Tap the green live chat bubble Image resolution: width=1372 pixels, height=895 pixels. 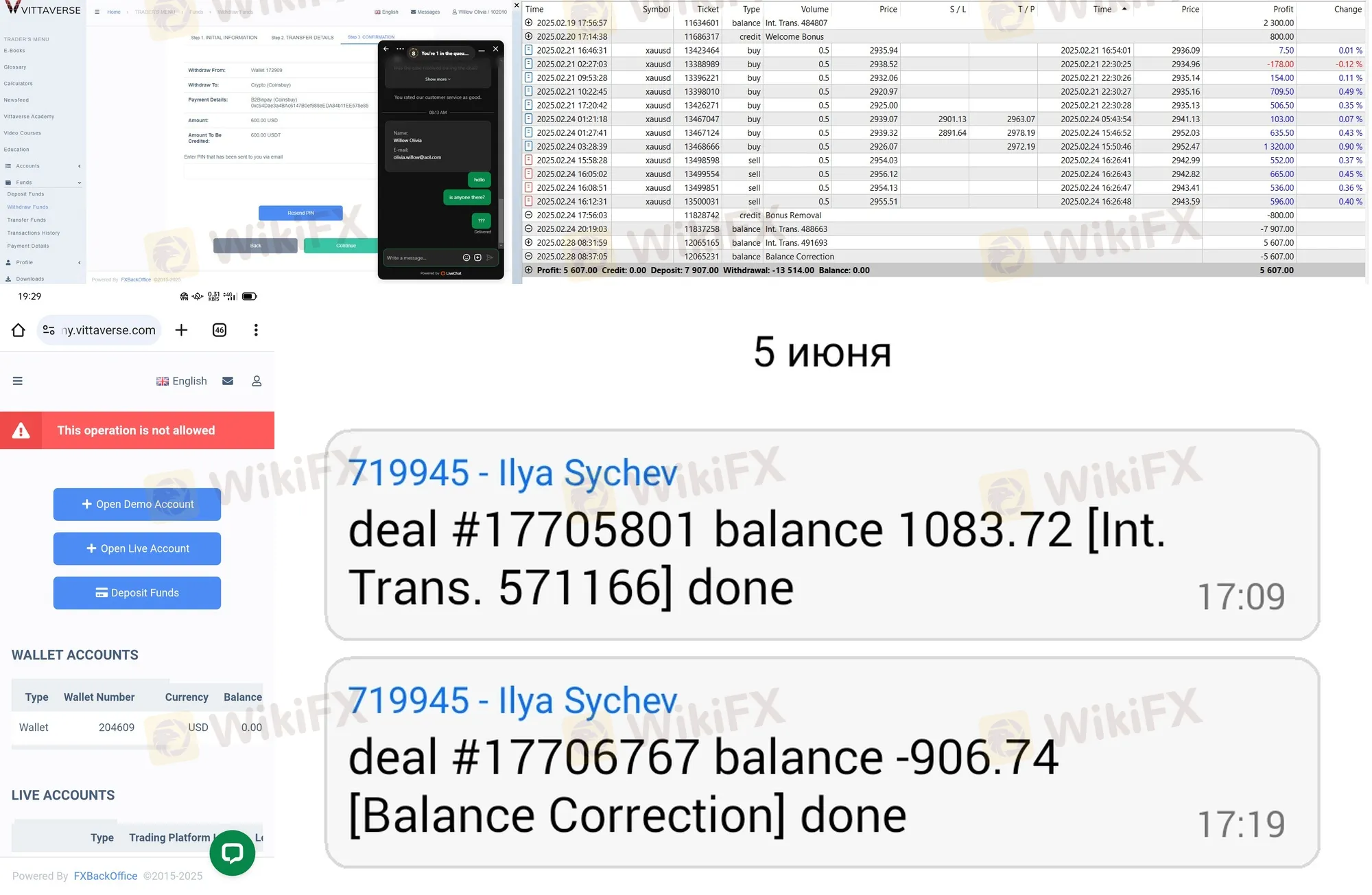pos(232,852)
